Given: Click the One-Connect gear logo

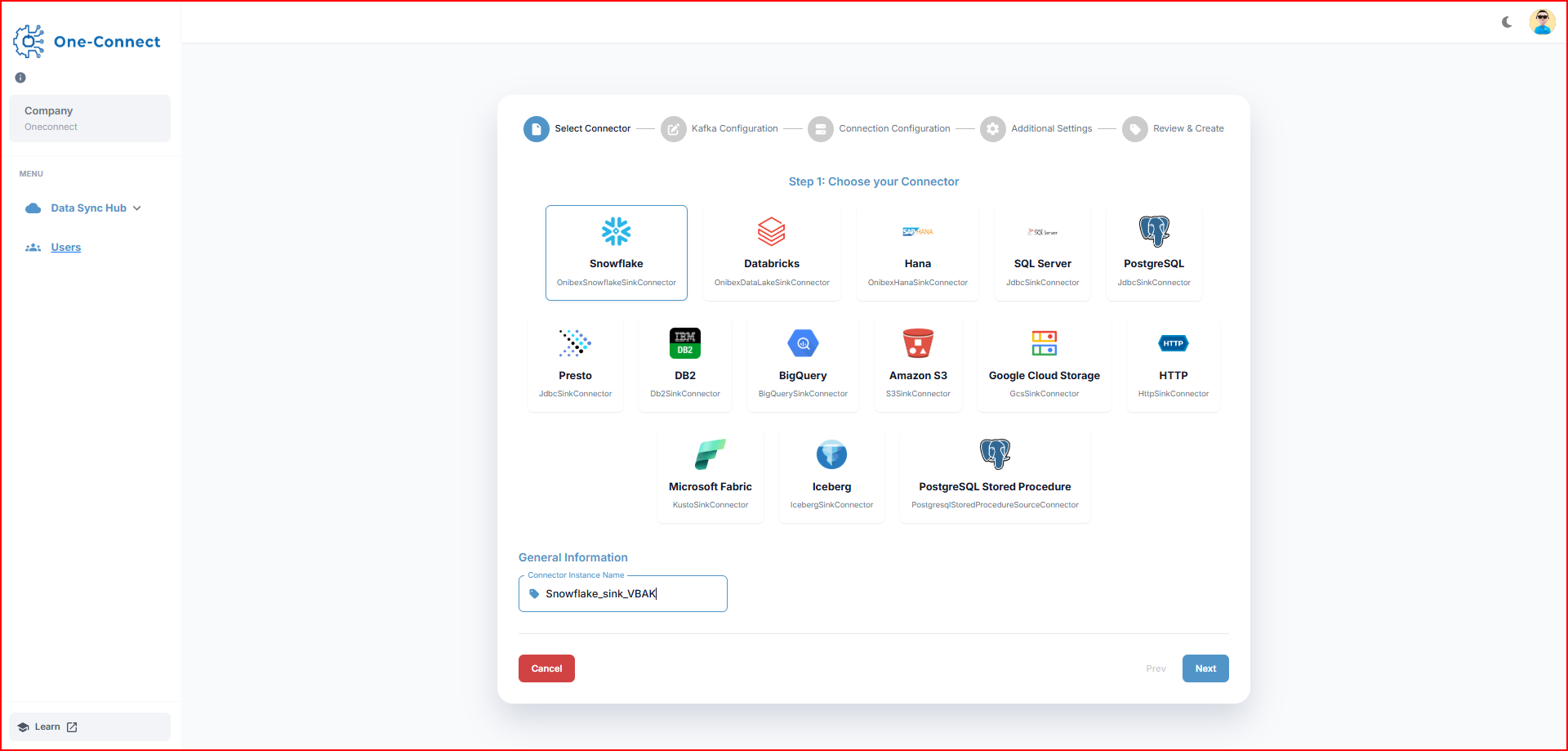Looking at the screenshot, I should pyautogui.click(x=29, y=42).
